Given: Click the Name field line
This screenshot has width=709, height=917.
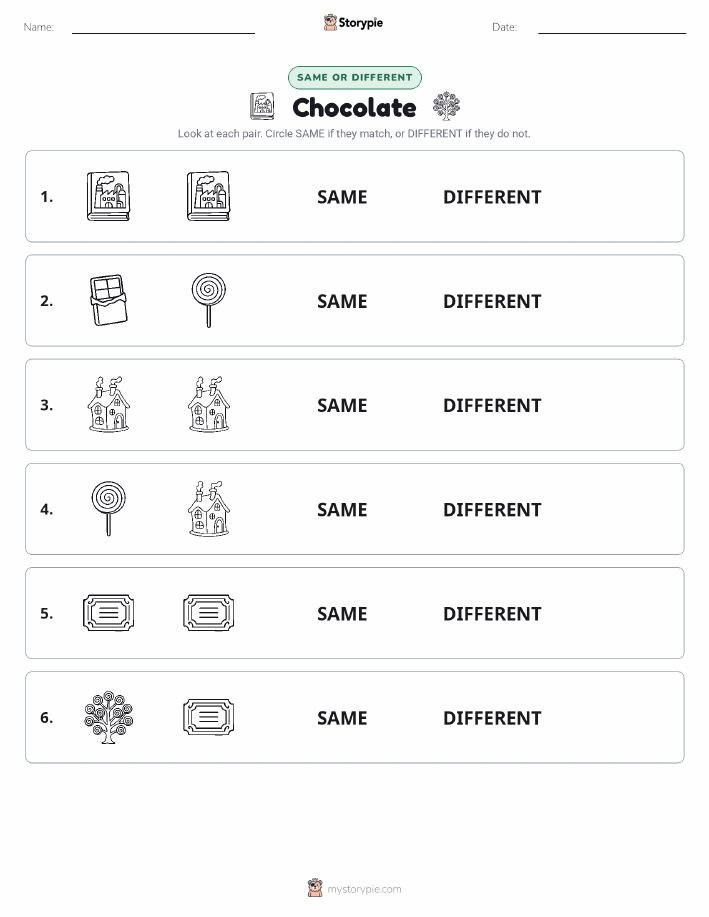Looking at the screenshot, I should (163, 33).
